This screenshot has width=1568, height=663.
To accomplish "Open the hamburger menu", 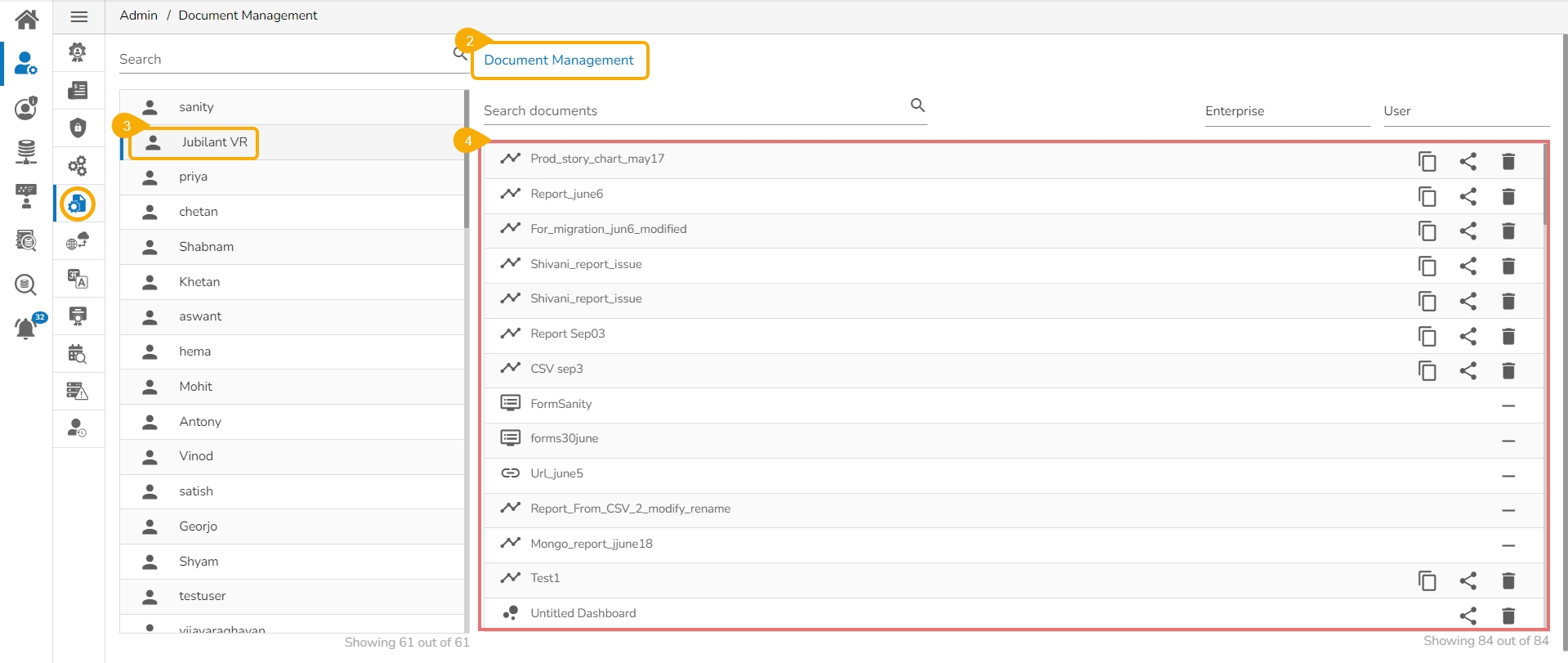I will (x=79, y=16).
